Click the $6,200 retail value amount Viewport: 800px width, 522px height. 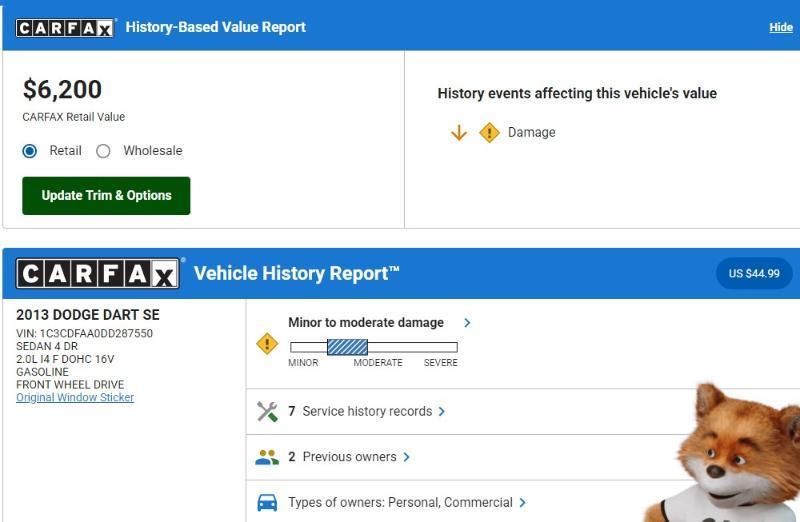click(x=62, y=90)
